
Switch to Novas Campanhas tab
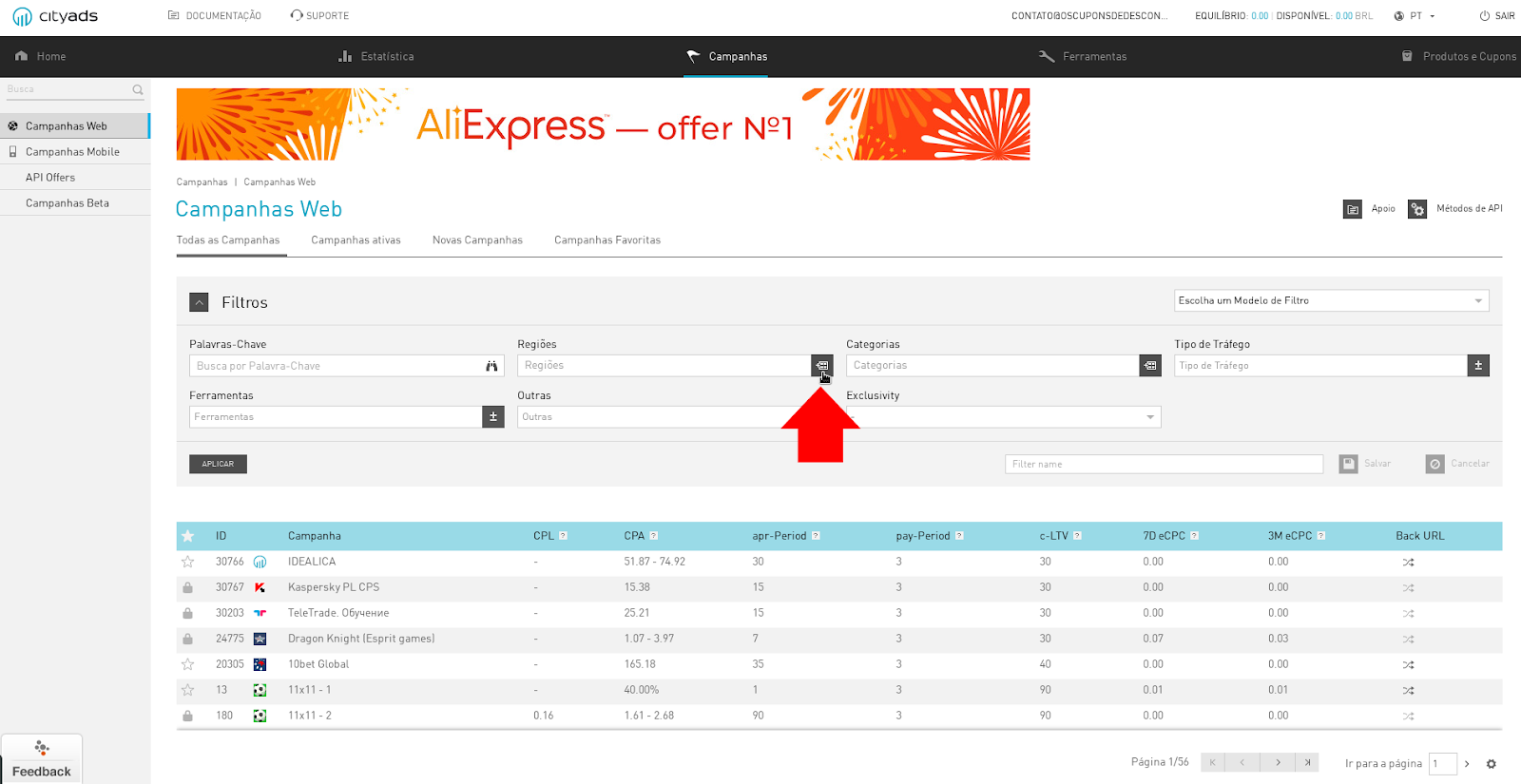[477, 239]
